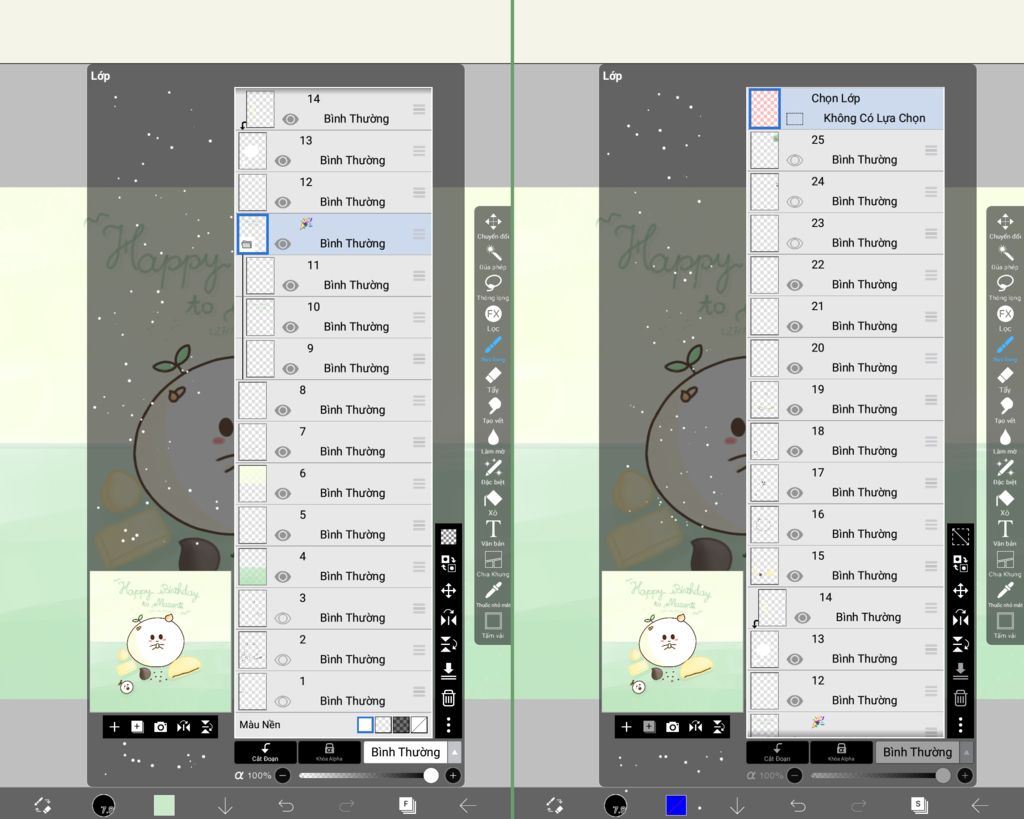This screenshot has height=819, width=1024.
Task: Click the trash delete layer icon in left panel
Action: pos(449,698)
